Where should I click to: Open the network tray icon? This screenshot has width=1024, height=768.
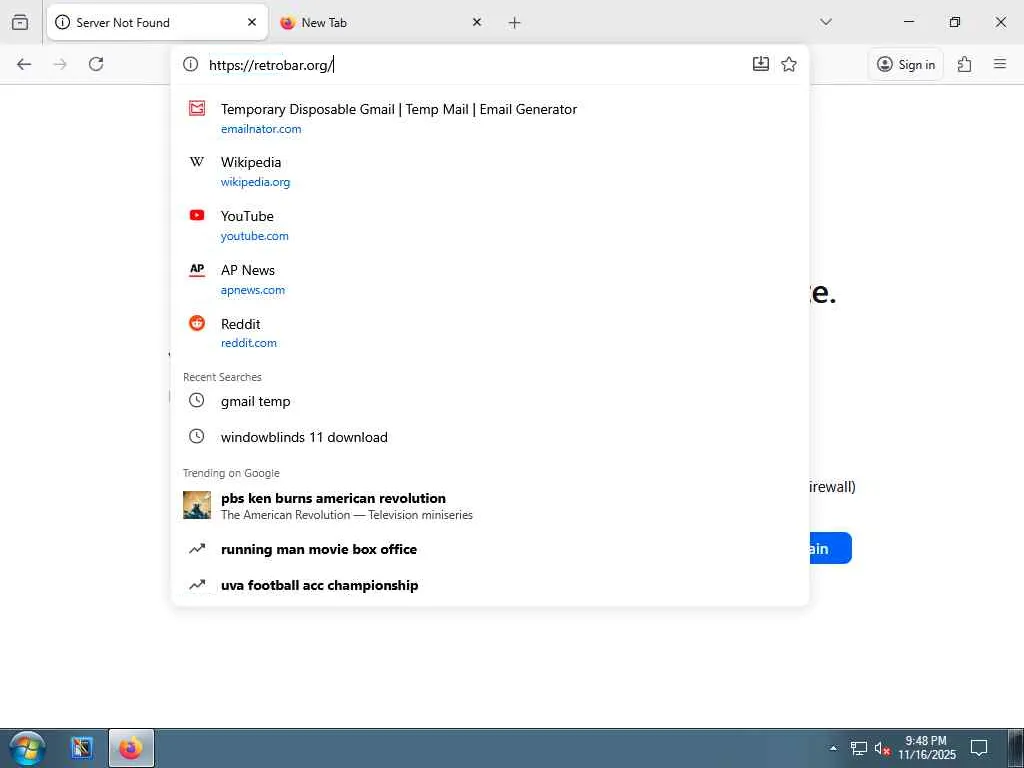tap(858, 748)
